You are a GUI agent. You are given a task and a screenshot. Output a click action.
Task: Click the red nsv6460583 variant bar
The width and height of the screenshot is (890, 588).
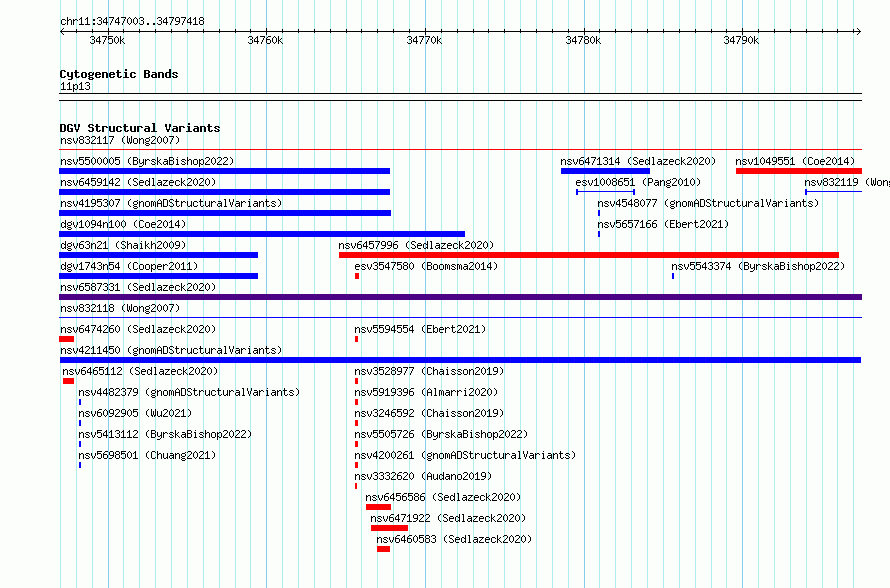pyautogui.click(x=384, y=549)
